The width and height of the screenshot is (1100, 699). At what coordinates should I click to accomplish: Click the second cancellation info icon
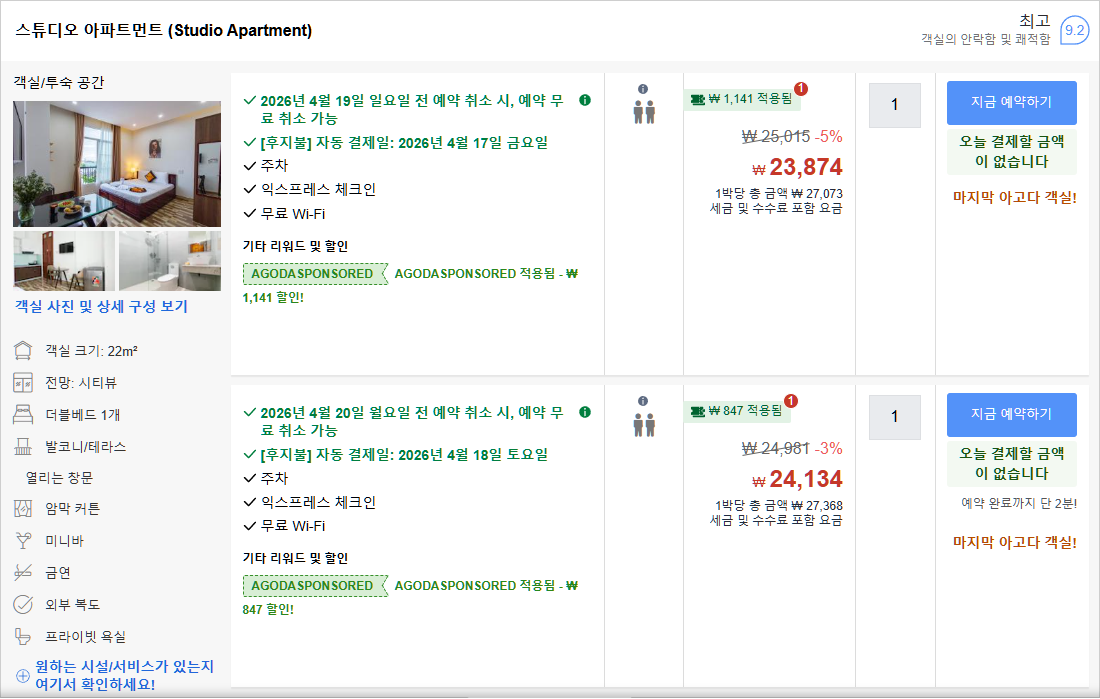pos(585,412)
